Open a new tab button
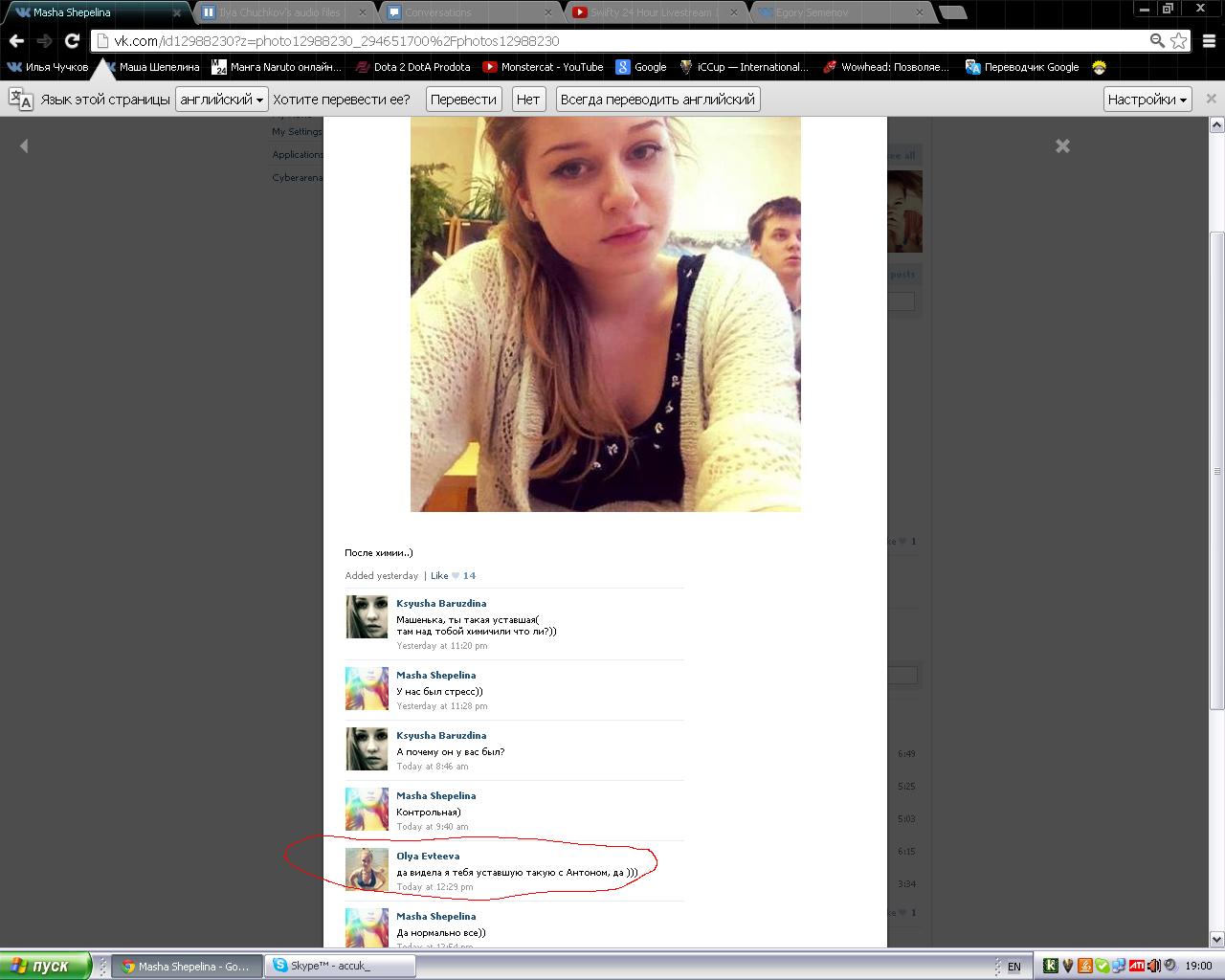Image resolution: width=1225 pixels, height=980 pixels. click(x=952, y=12)
